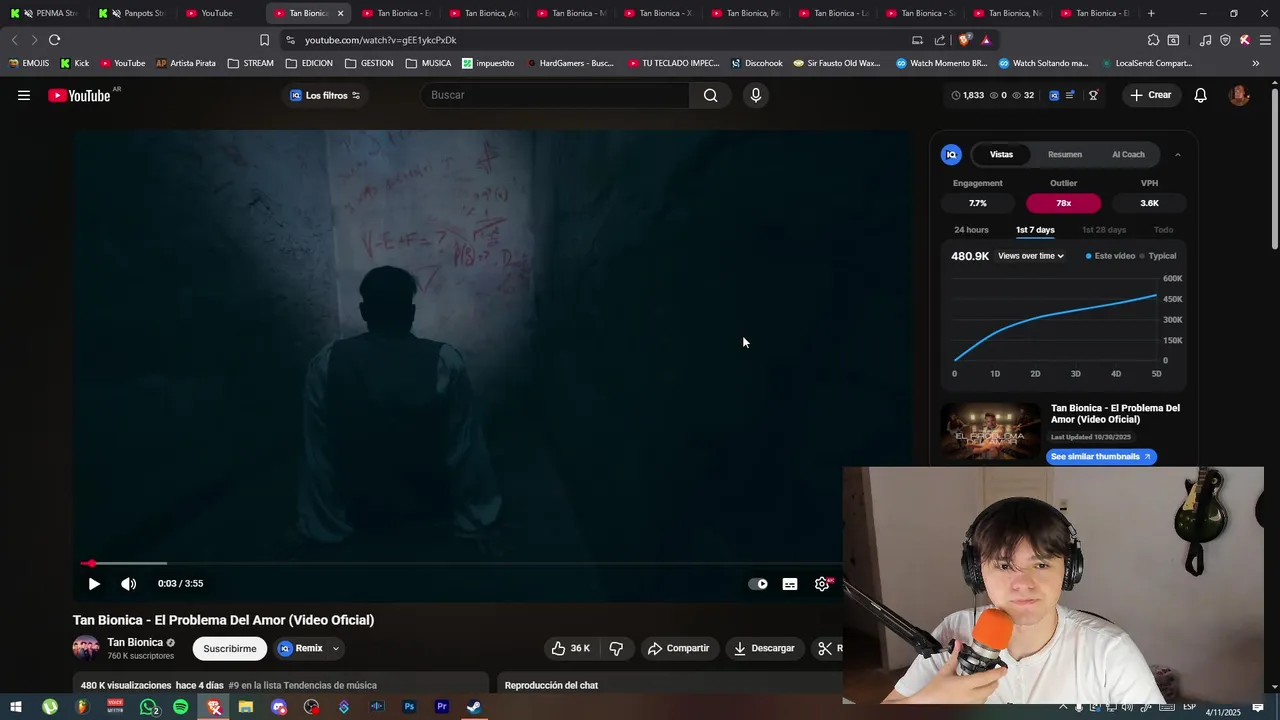
Task: Open WhatsApp from the taskbar
Action: (148, 707)
